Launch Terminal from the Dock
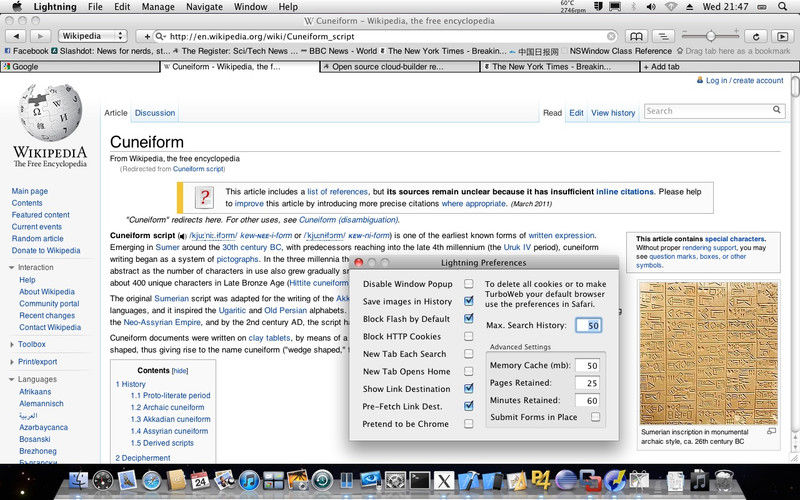Viewport: 800px width, 500px height. 420,481
